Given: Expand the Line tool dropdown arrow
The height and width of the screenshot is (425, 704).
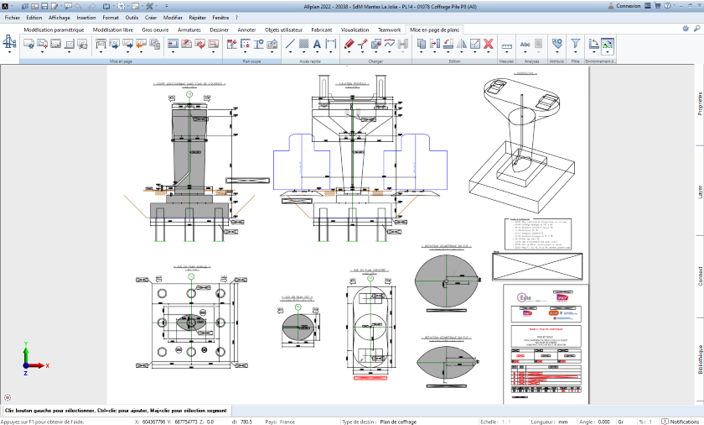Looking at the screenshot, I should click(x=290, y=52).
